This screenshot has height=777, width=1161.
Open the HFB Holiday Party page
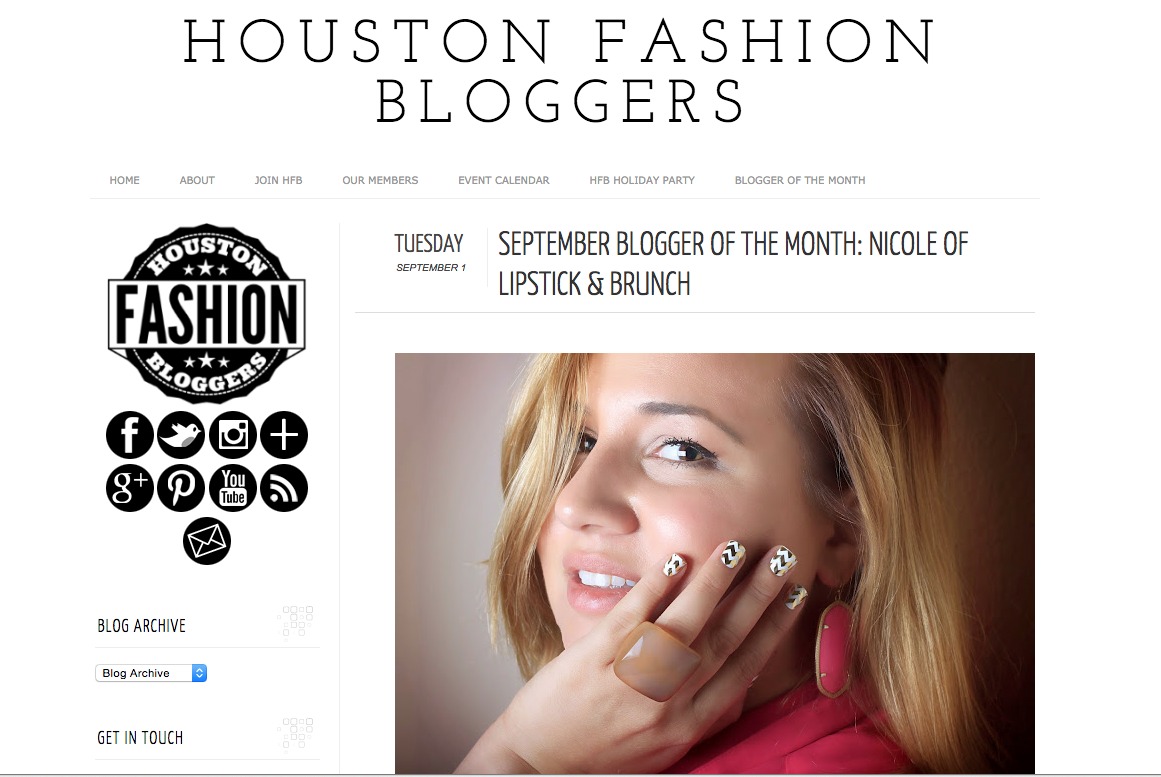tap(642, 180)
